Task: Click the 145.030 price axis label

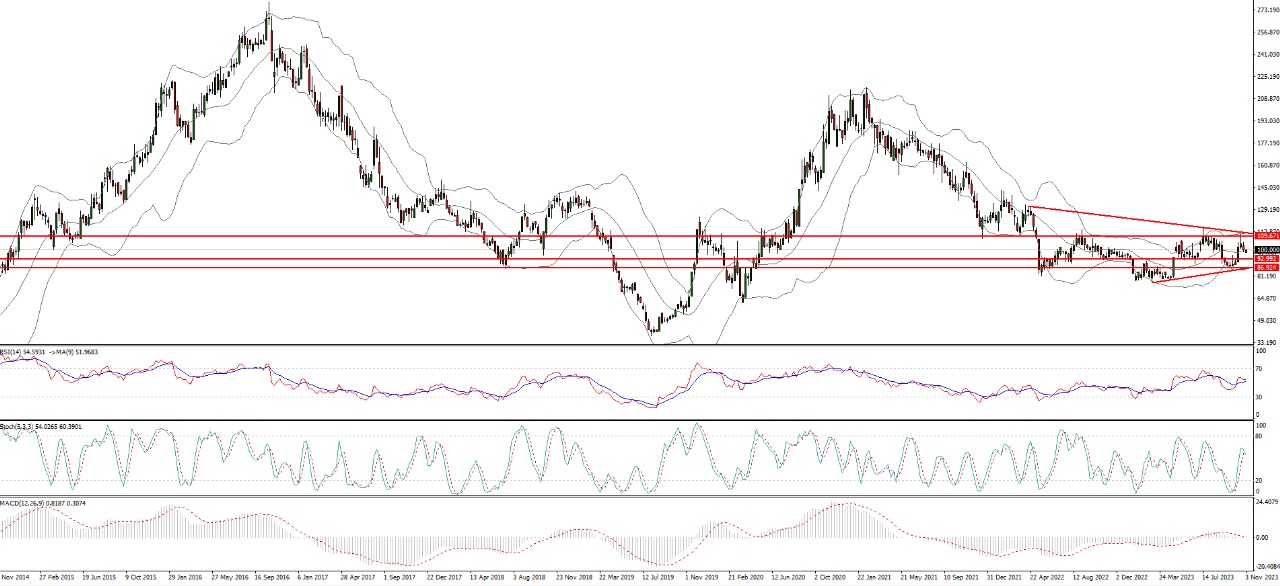Action: point(1266,188)
